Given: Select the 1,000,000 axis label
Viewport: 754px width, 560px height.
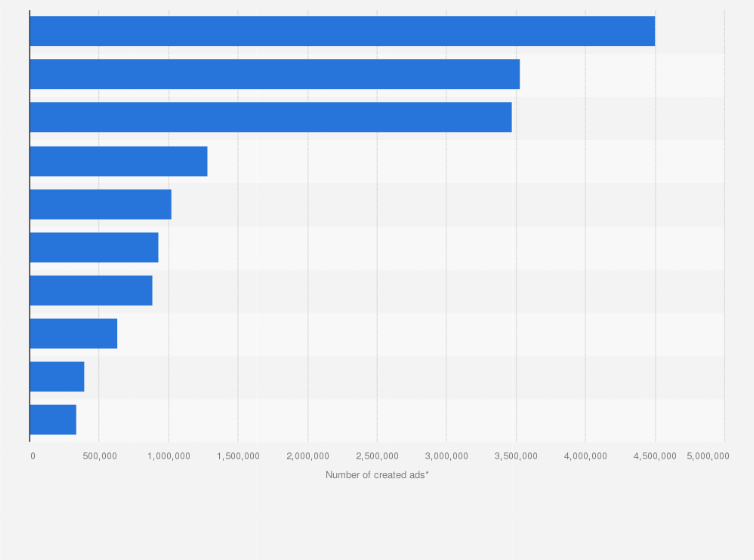Looking at the screenshot, I should [169, 455].
